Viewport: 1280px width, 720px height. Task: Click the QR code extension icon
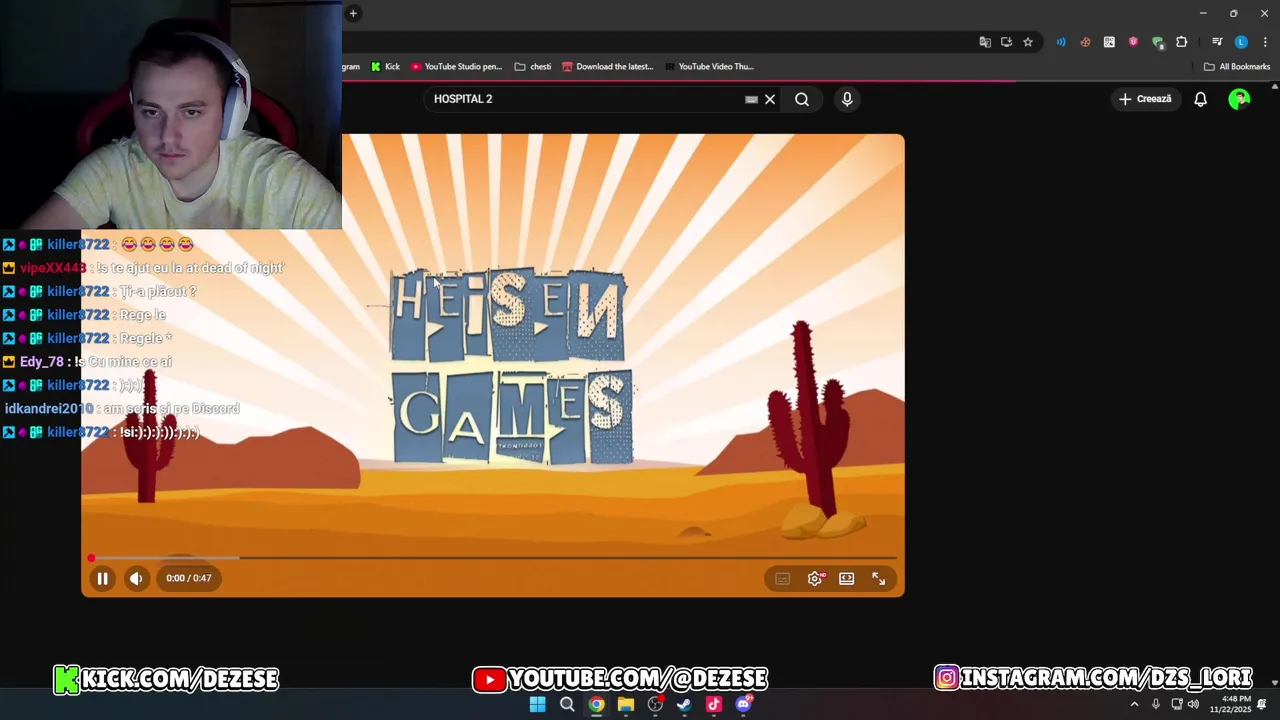tap(1109, 42)
